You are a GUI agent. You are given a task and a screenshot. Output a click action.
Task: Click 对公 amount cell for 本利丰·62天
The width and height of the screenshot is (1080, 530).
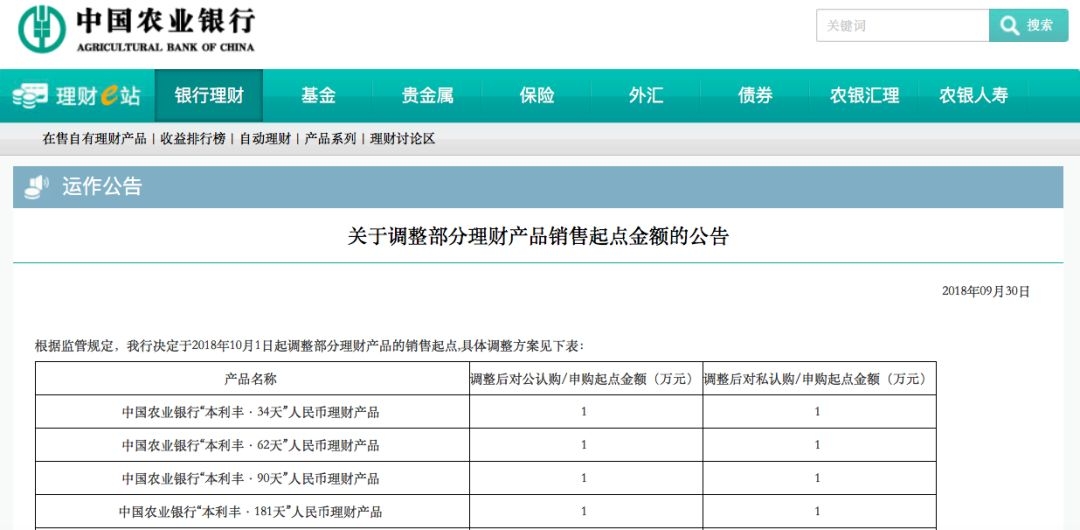[586, 445]
